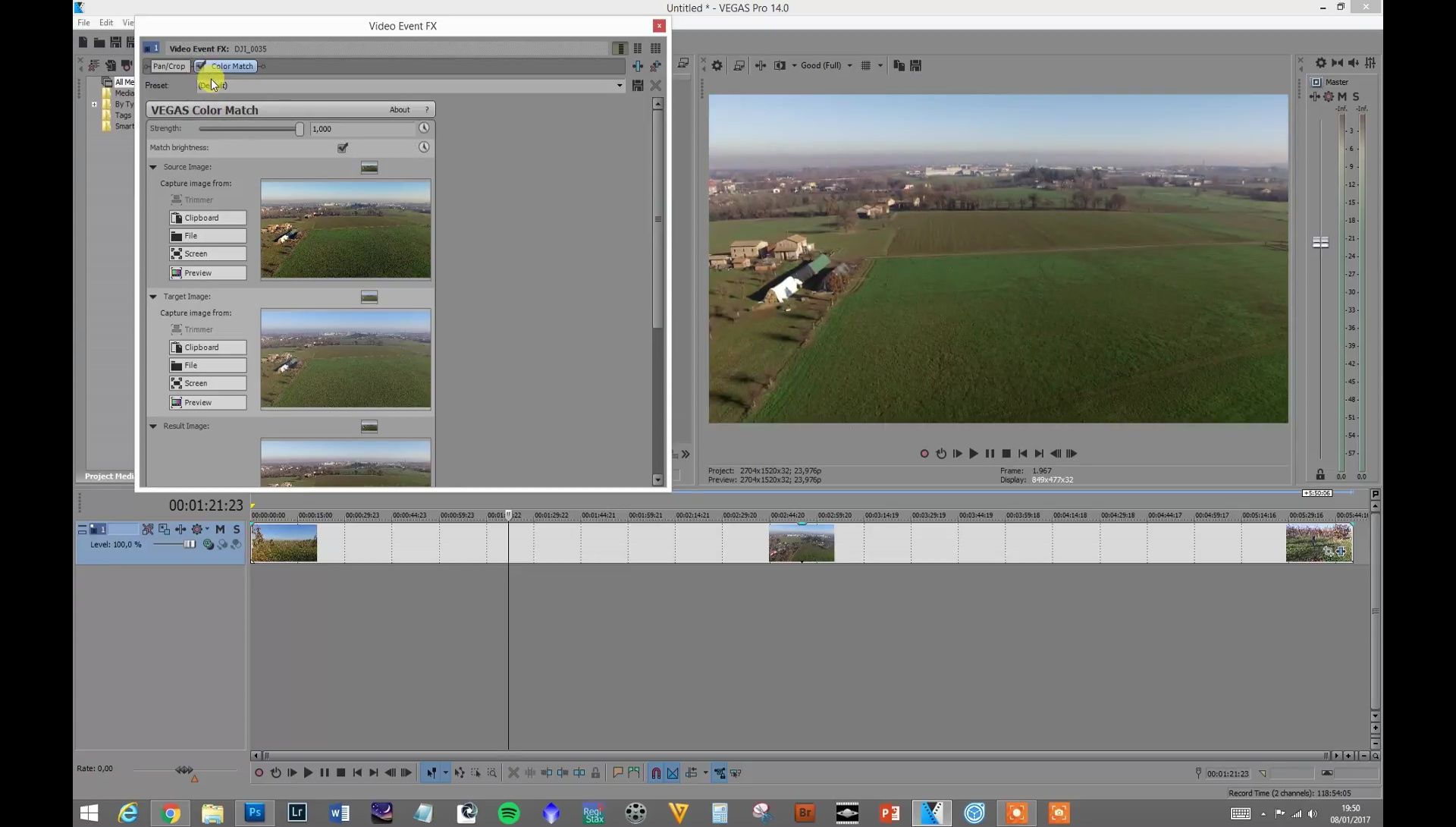The width and height of the screenshot is (1456, 827).
Task: Collapse the Target Image section
Action: (153, 297)
